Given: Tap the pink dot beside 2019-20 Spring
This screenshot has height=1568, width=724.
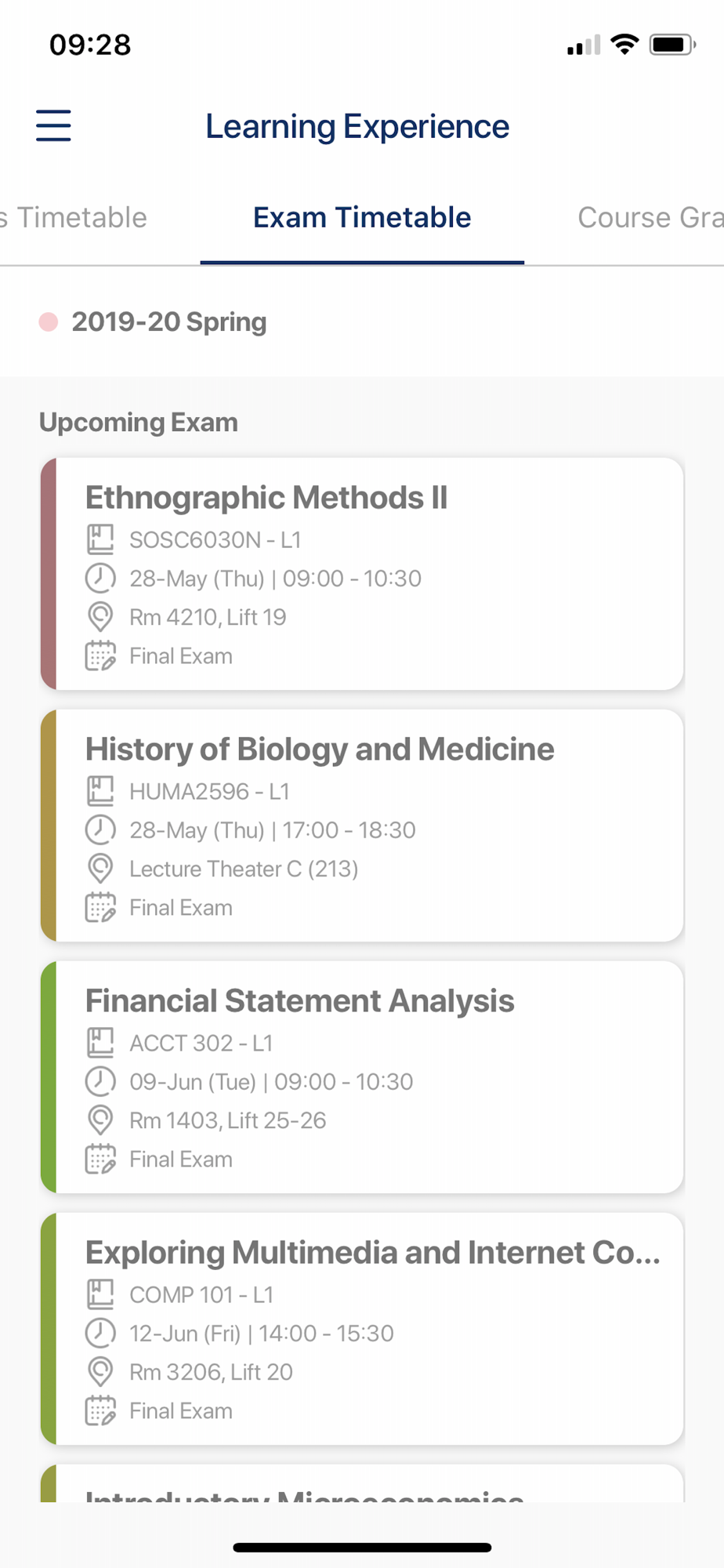Looking at the screenshot, I should pyautogui.click(x=49, y=322).
